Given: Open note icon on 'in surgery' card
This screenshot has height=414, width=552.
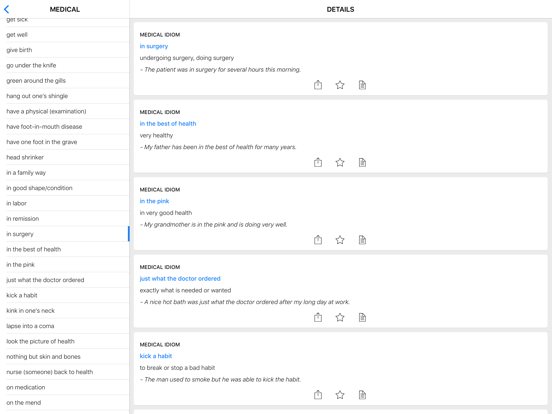Looking at the screenshot, I should [x=362, y=85].
